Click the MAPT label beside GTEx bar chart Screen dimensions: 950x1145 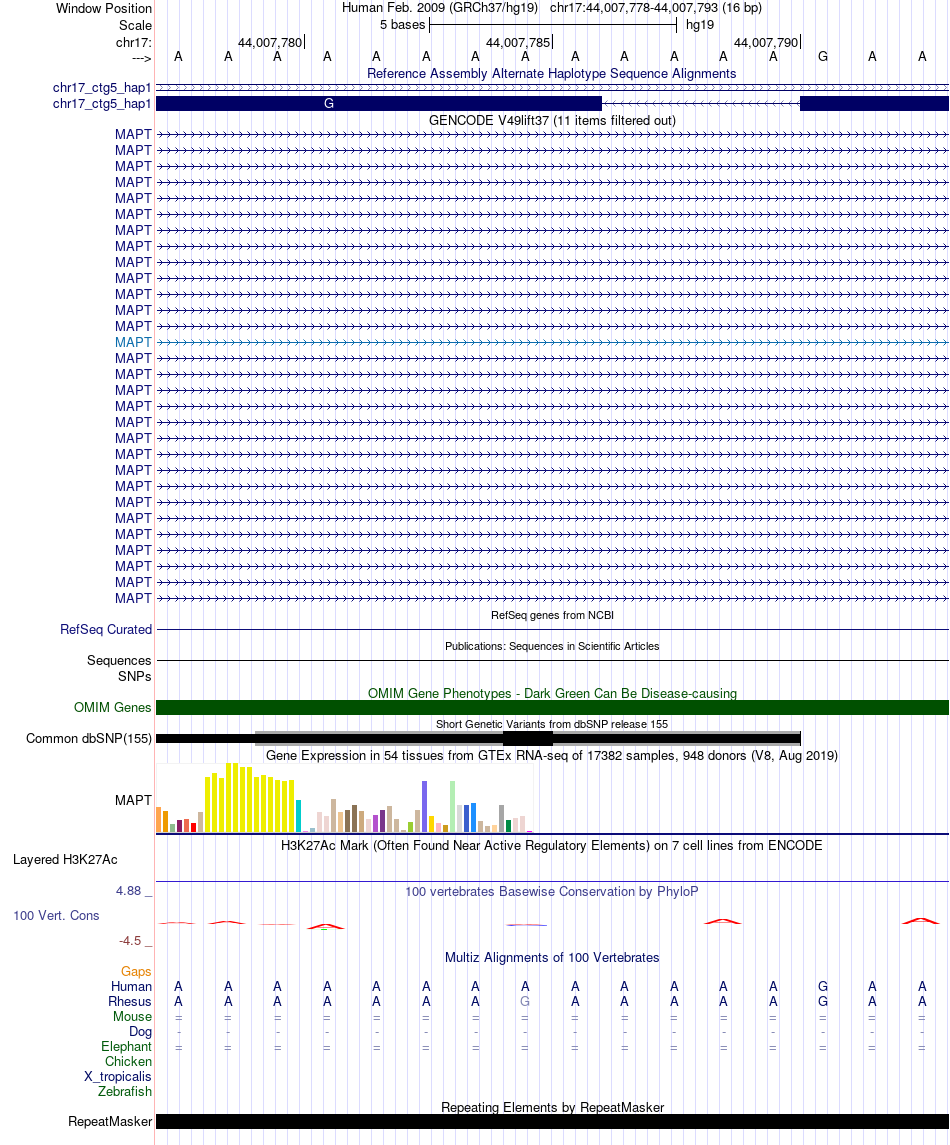(133, 800)
